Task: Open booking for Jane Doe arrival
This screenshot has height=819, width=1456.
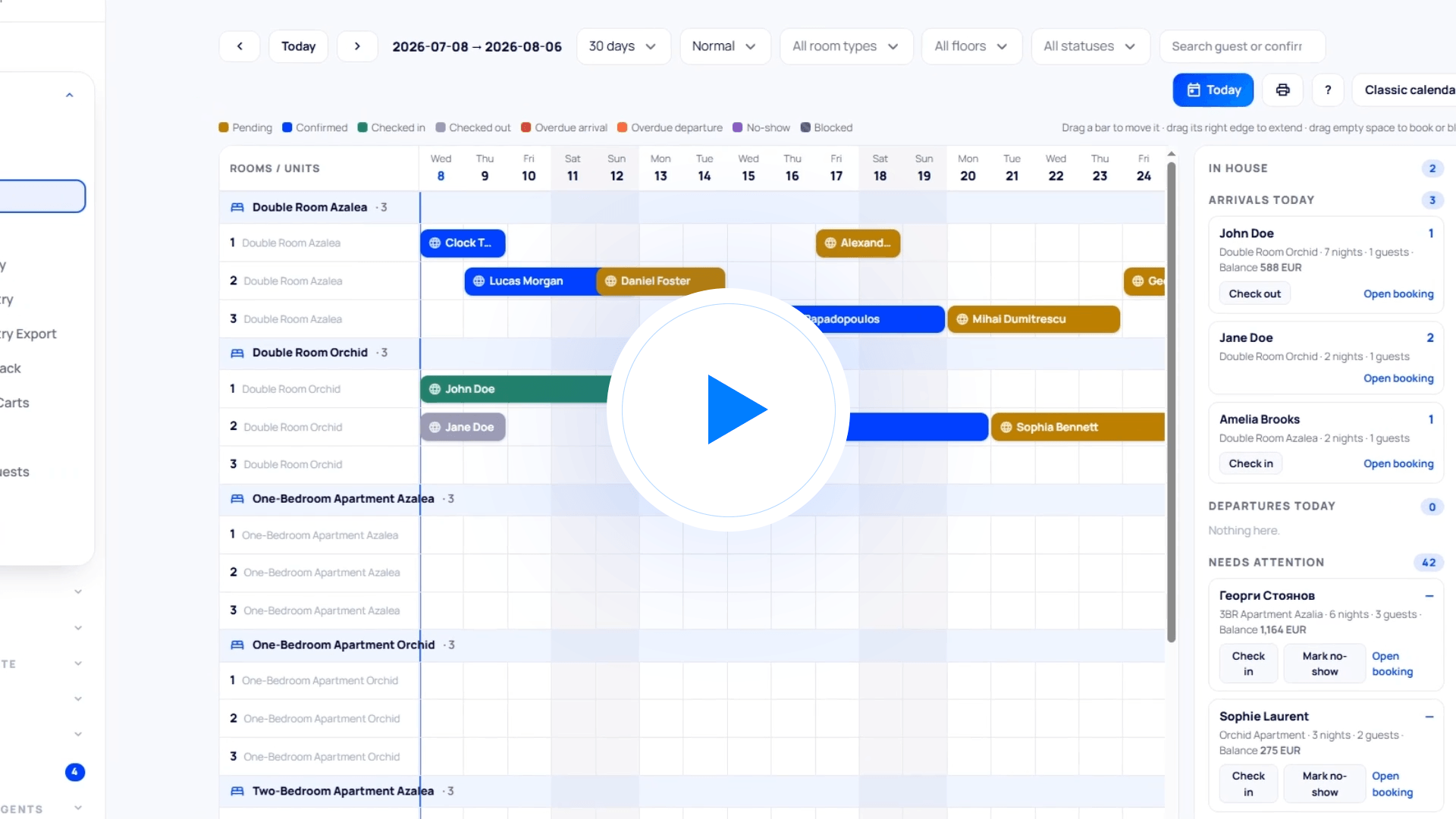Action: click(1398, 378)
